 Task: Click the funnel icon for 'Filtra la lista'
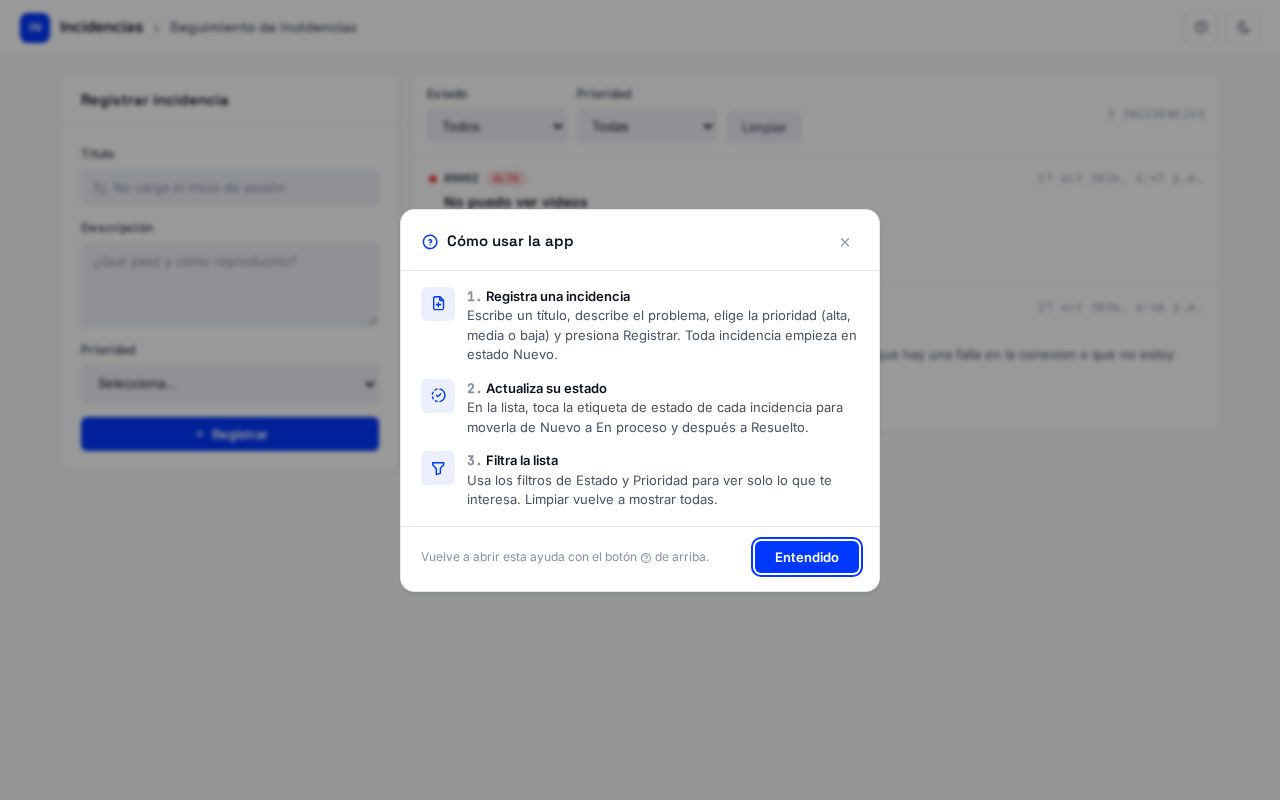(x=438, y=468)
